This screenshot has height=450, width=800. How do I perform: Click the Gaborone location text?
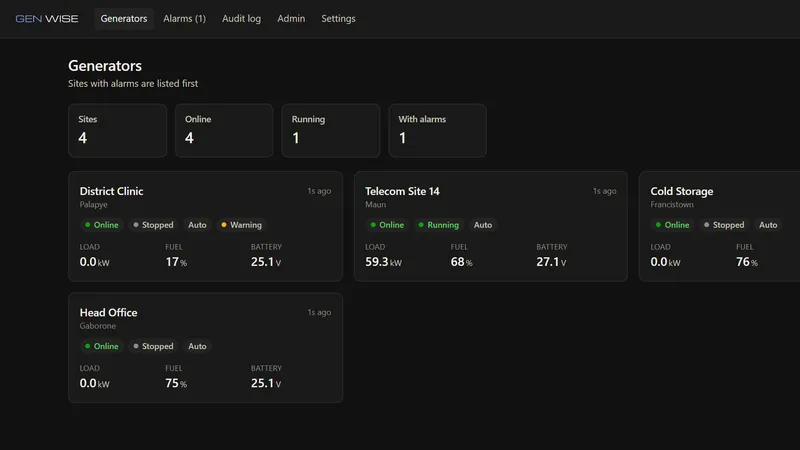coord(97,326)
